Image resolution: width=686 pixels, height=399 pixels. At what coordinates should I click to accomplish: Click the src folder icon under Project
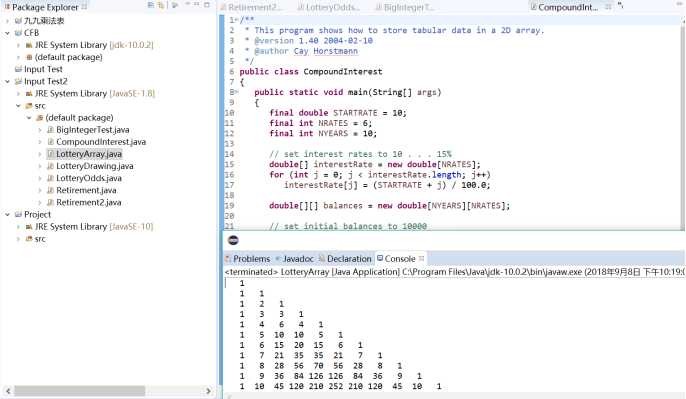(29, 239)
